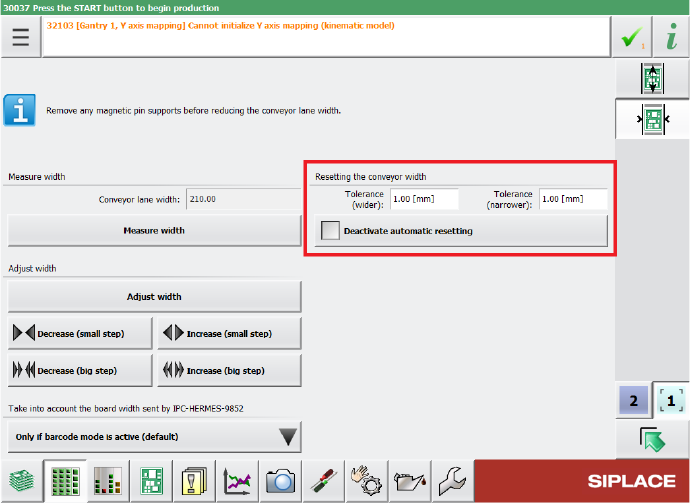
Task: Toggle Deactivate automatic resetting checkbox
Action: pyautogui.click(x=330, y=231)
